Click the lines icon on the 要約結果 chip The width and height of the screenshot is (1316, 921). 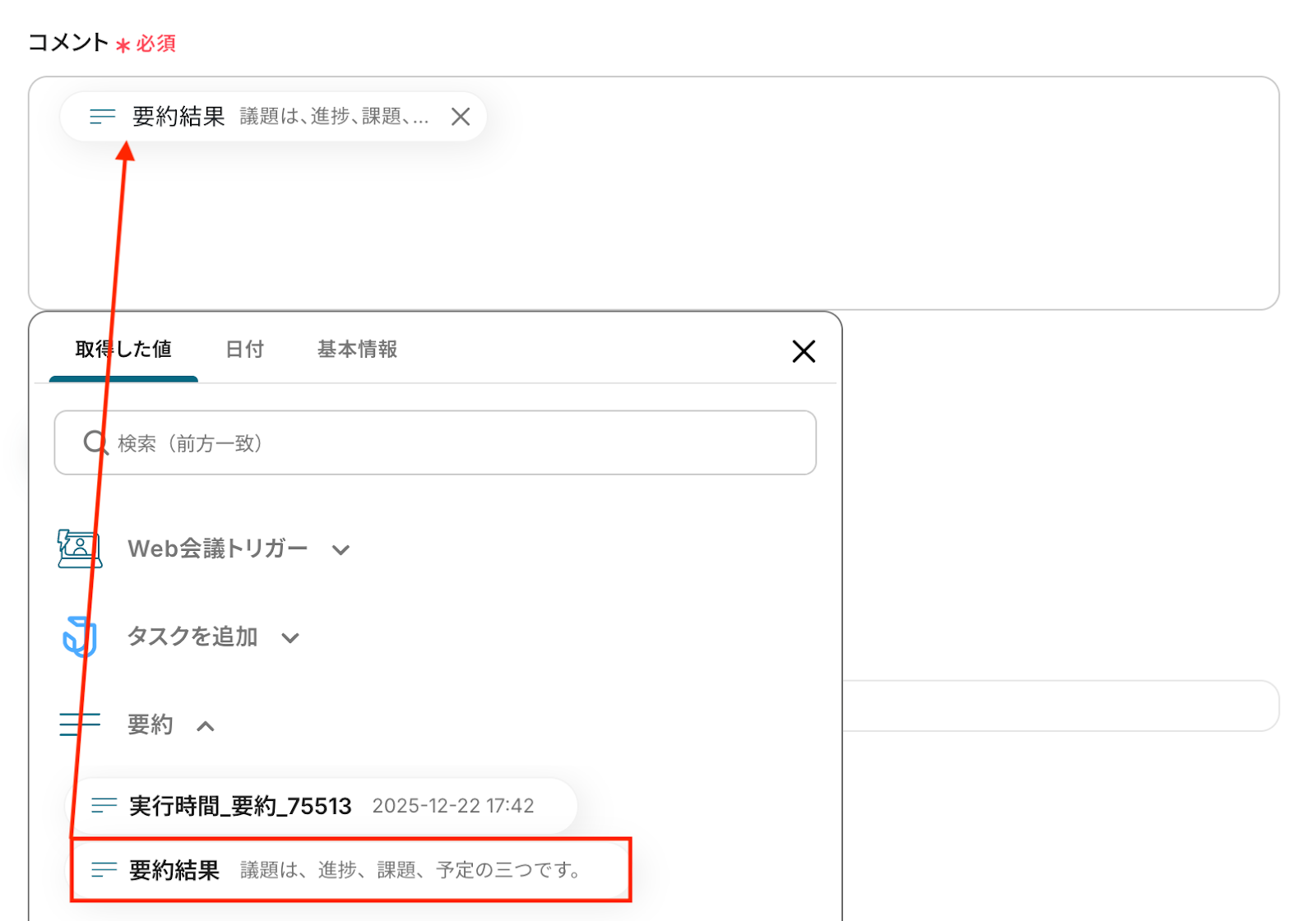coord(102,117)
